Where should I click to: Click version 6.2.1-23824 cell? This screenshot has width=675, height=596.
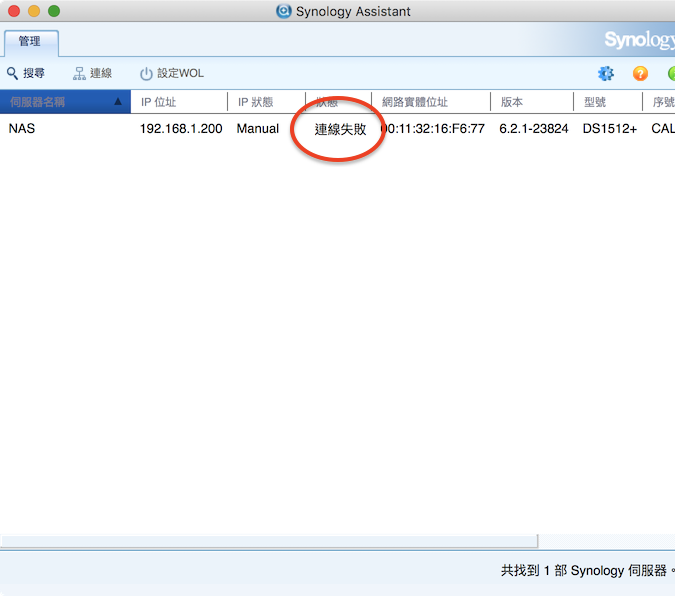(533, 128)
